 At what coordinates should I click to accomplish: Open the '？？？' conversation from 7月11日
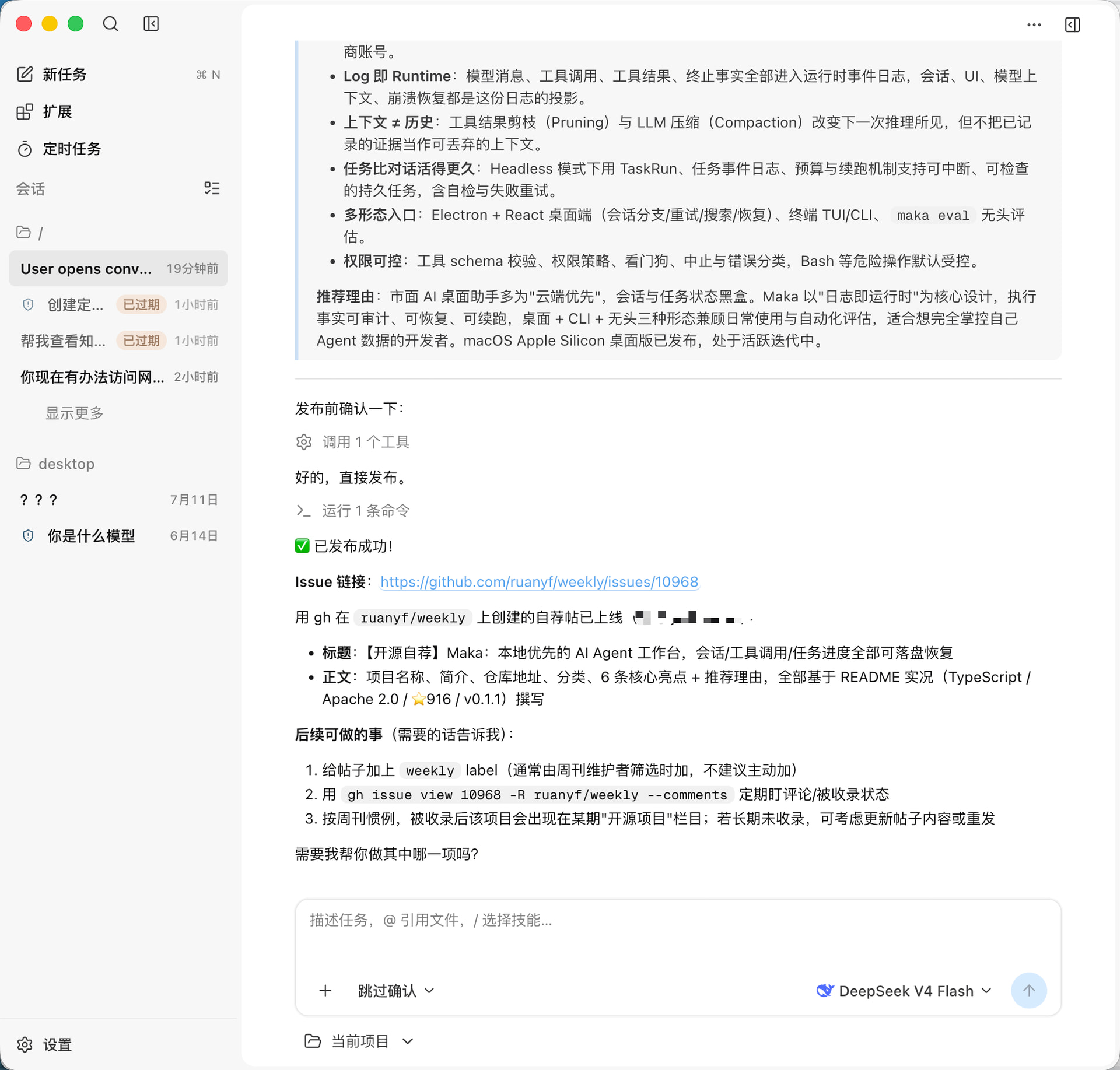point(118,500)
